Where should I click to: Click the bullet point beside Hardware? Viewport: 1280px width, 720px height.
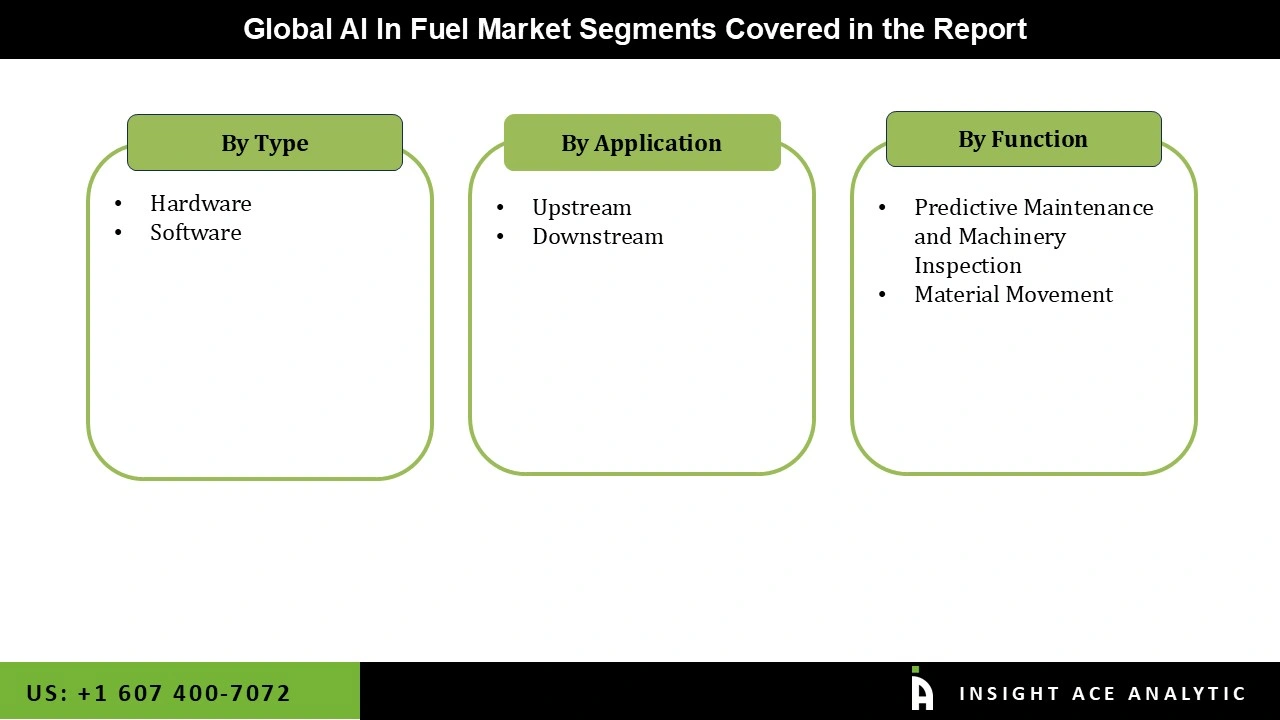click(118, 203)
